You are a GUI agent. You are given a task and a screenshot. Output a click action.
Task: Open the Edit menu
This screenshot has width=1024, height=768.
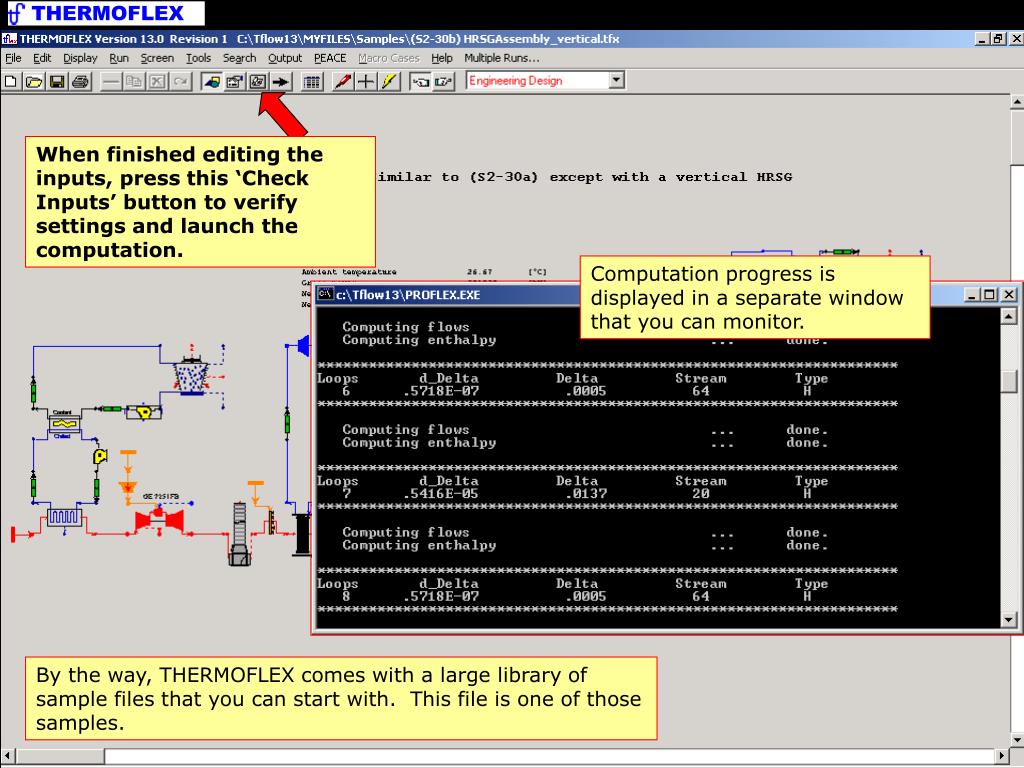pos(42,58)
